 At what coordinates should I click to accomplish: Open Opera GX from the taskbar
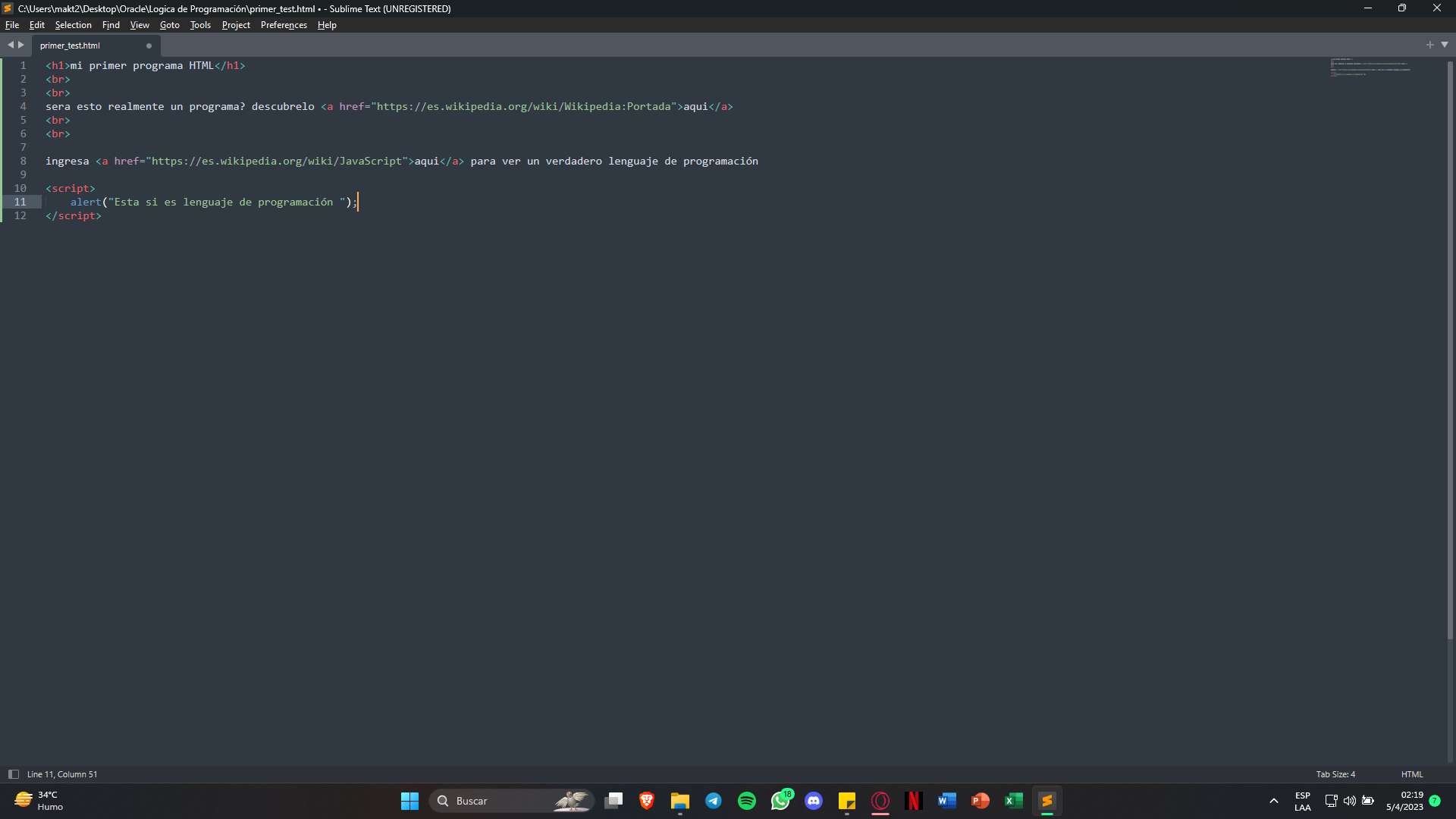pos(880,801)
